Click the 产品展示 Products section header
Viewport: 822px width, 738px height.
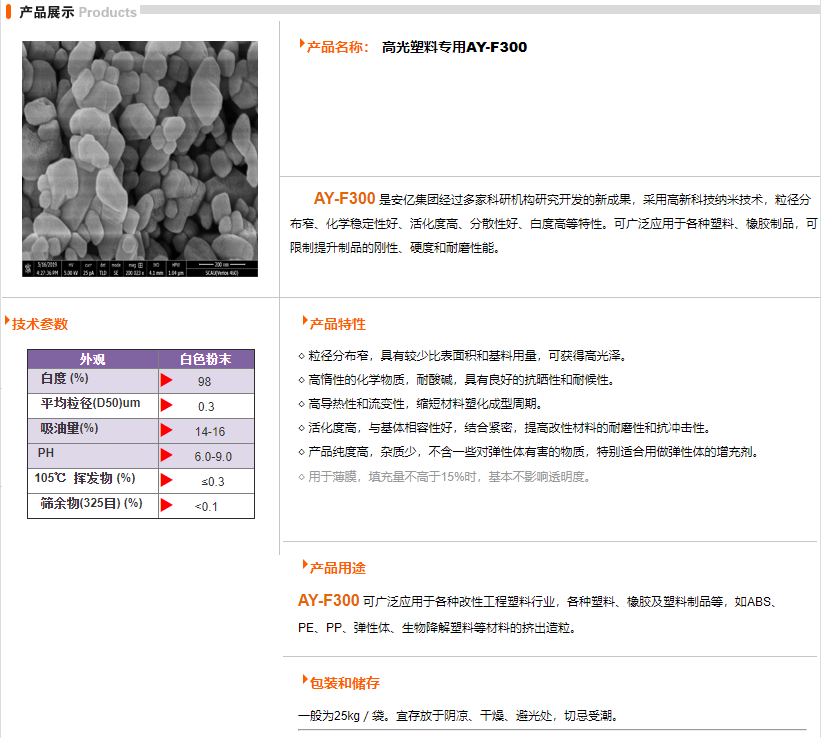pyautogui.click(x=78, y=12)
